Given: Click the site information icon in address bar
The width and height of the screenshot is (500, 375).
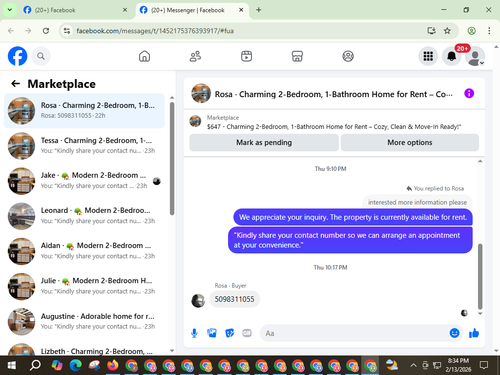Looking at the screenshot, I should coord(67,31).
